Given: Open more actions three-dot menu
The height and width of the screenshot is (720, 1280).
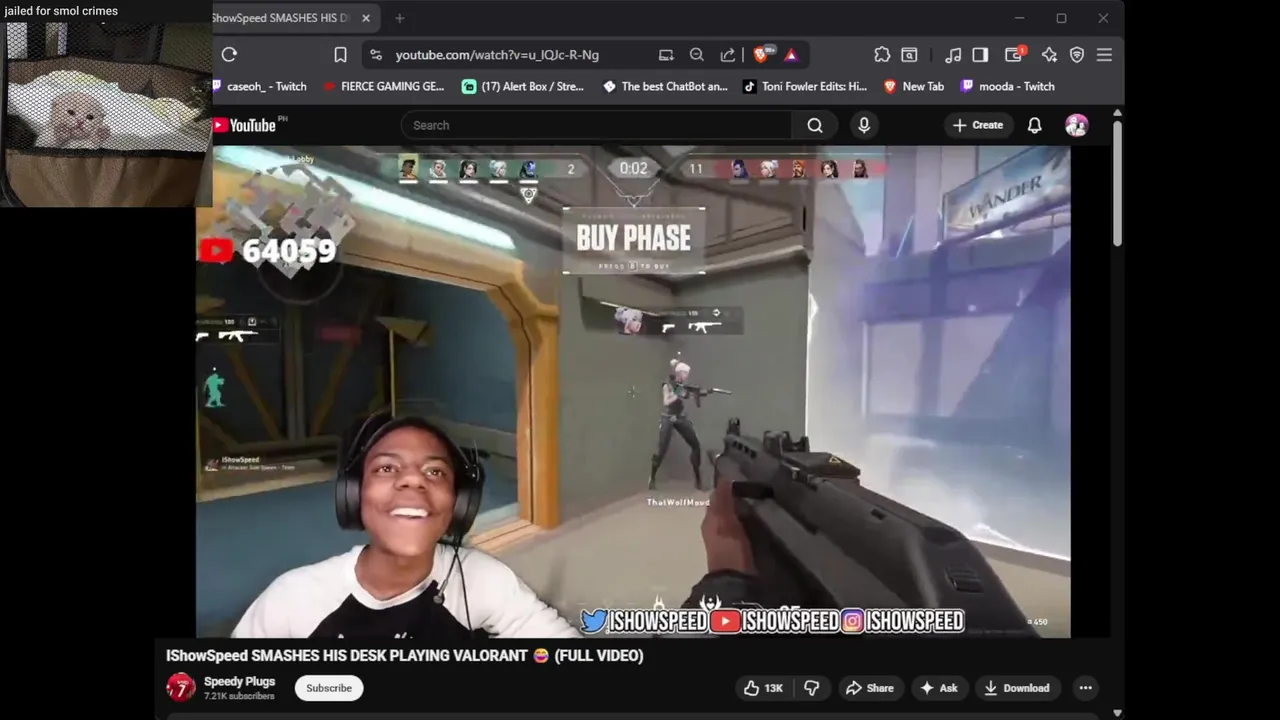Looking at the screenshot, I should click(x=1085, y=688).
